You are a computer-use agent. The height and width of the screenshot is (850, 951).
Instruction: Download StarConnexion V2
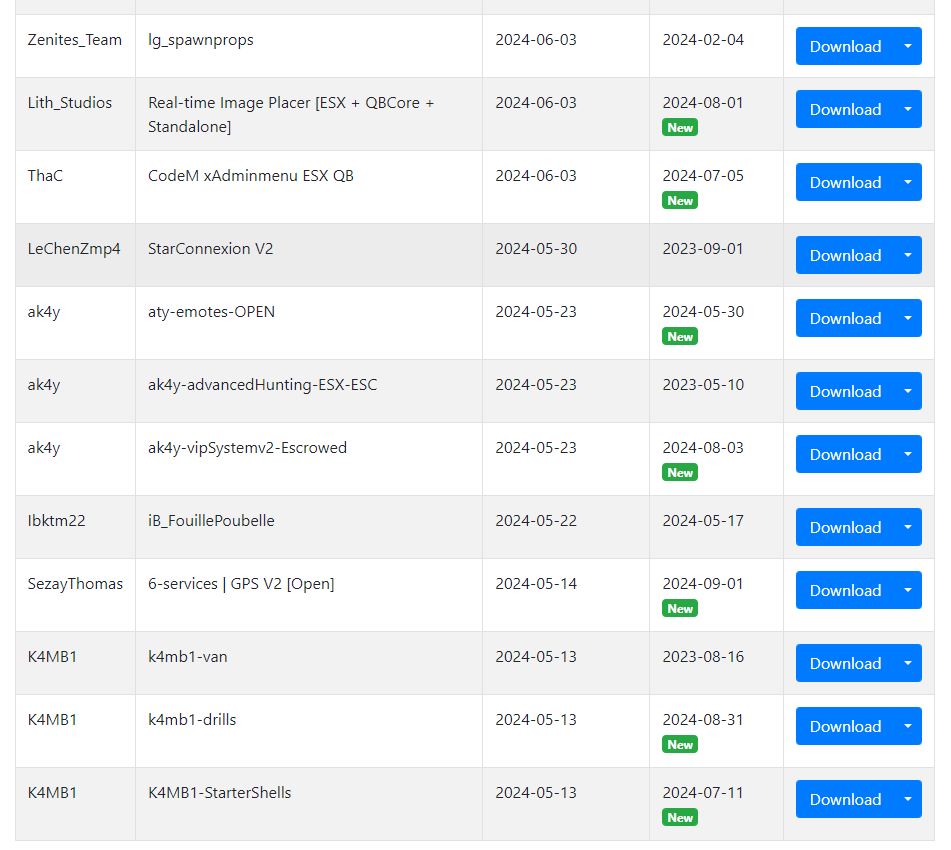pos(845,255)
